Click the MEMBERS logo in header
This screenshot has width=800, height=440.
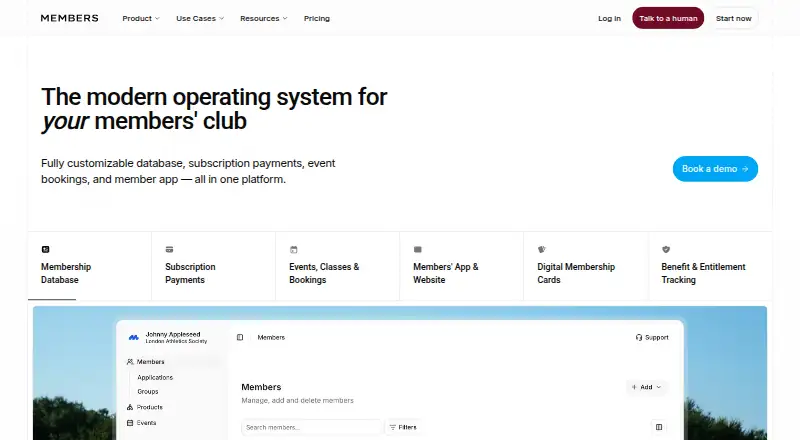(x=69, y=18)
